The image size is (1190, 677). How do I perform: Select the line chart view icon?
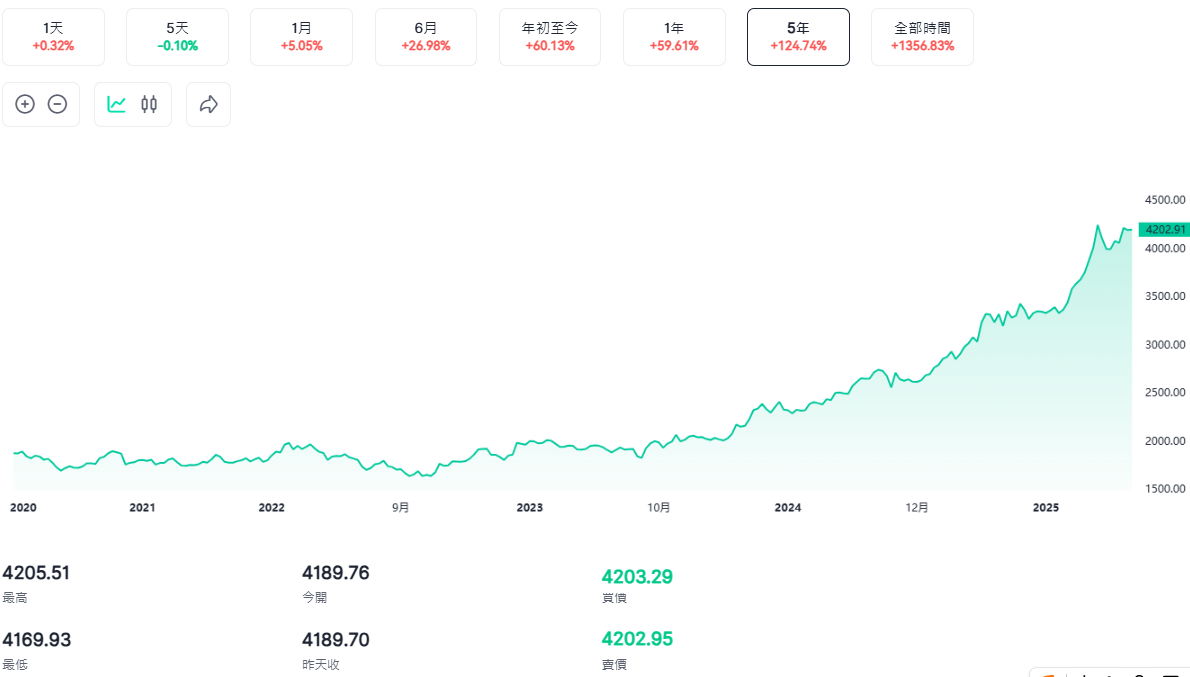(117, 104)
